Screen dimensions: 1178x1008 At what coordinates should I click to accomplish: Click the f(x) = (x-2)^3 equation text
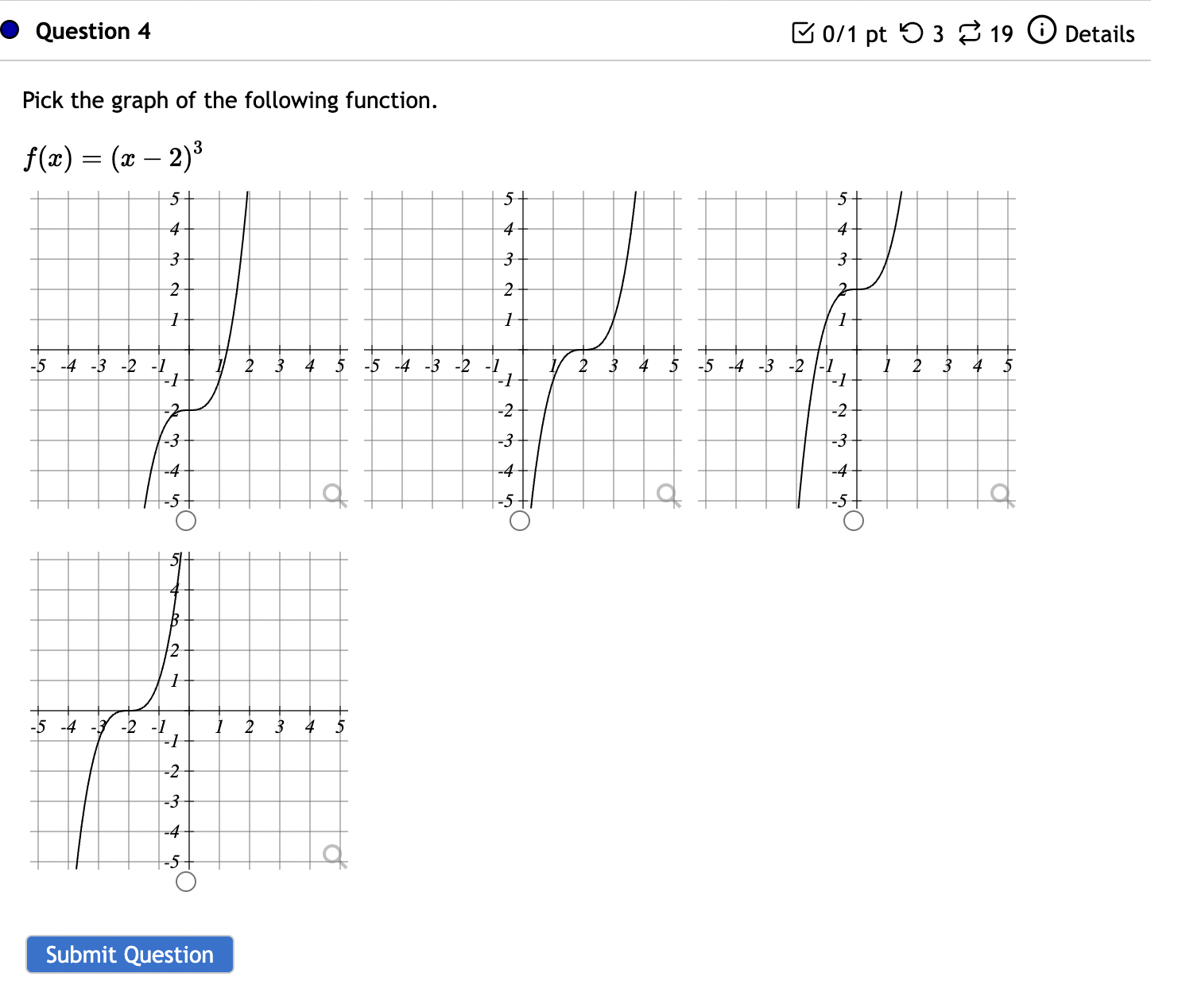pos(112,156)
